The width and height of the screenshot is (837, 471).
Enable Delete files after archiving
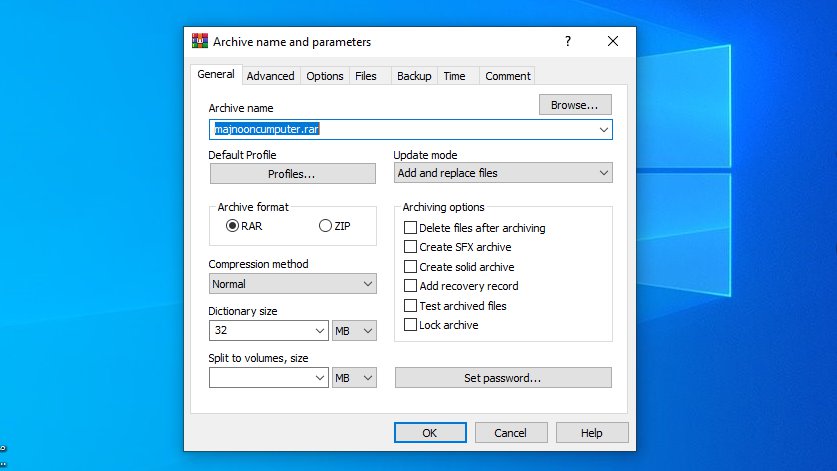(x=410, y=228)
